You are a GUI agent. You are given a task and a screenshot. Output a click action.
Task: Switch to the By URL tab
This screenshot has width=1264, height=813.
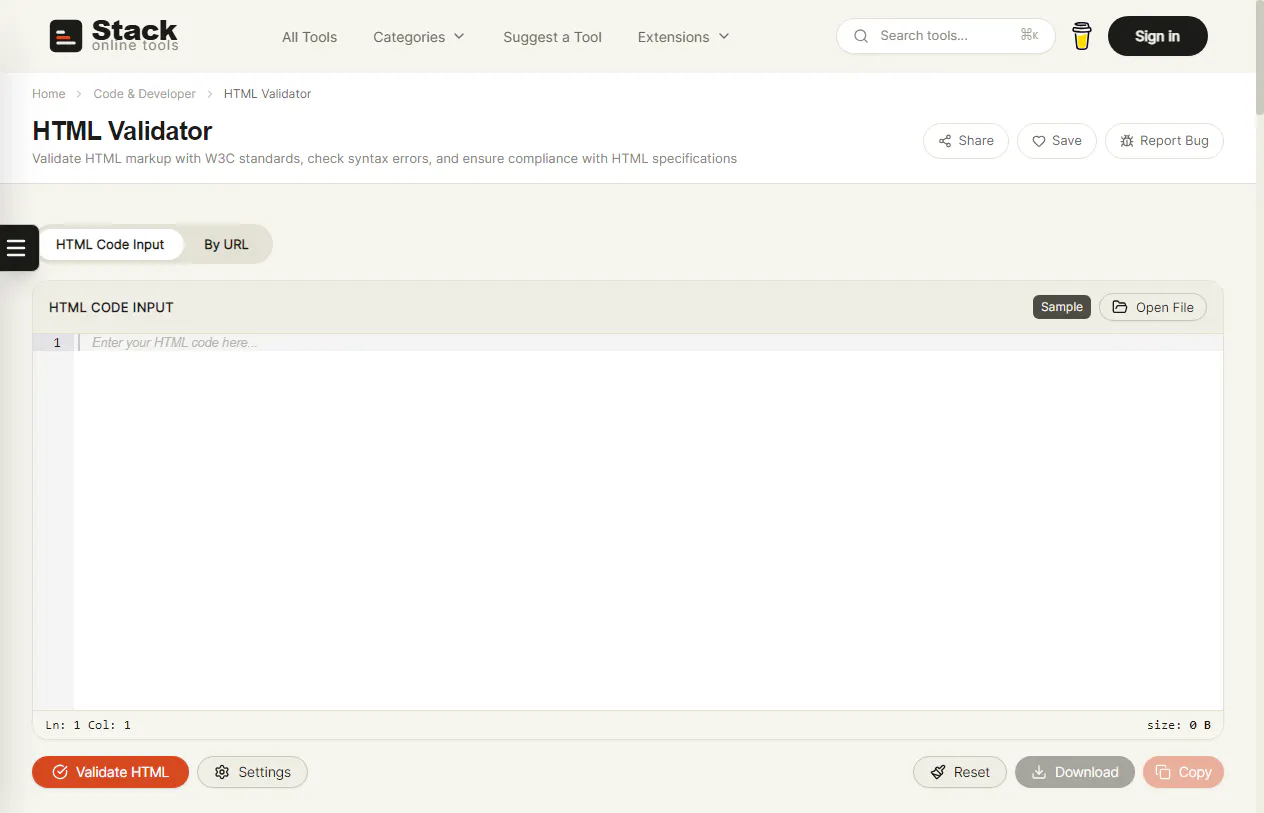[226, 244]
